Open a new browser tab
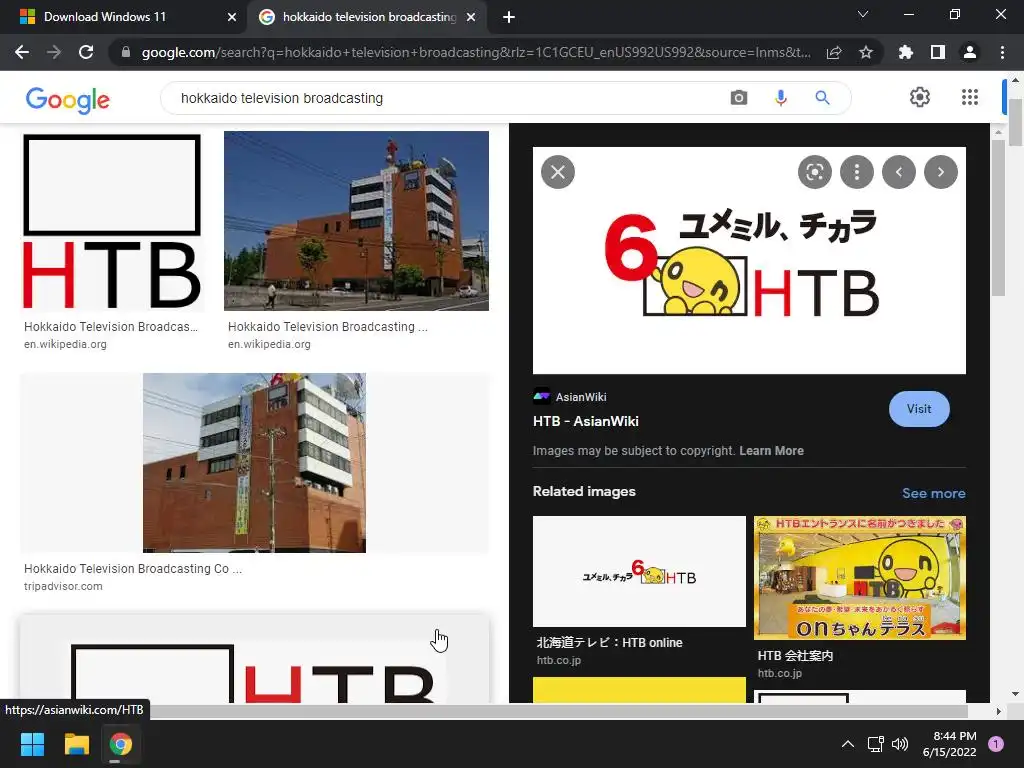Image resolution: width=1024 pixels, height=768 pixels. coord(509,17)
